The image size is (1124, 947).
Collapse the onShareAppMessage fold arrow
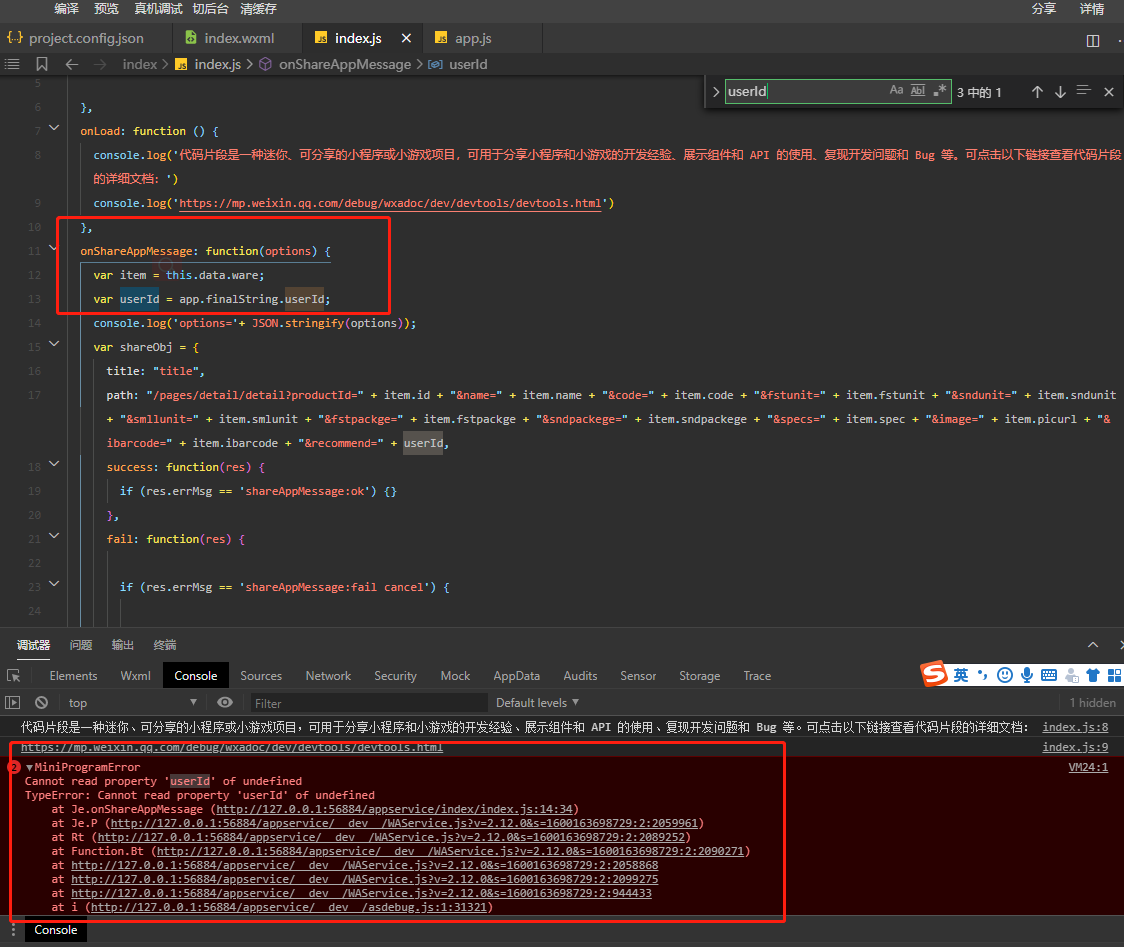click(x=53, y=248)
